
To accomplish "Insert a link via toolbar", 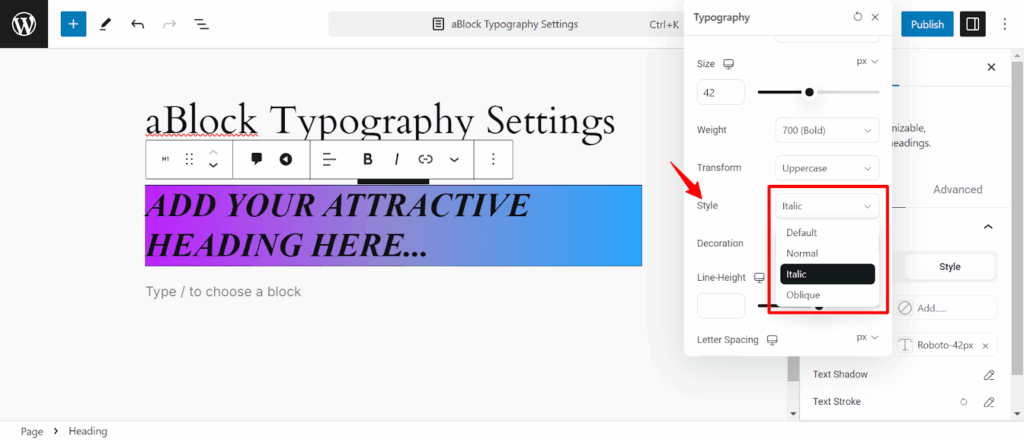I will pyautogui.click(x=425, y=159).
